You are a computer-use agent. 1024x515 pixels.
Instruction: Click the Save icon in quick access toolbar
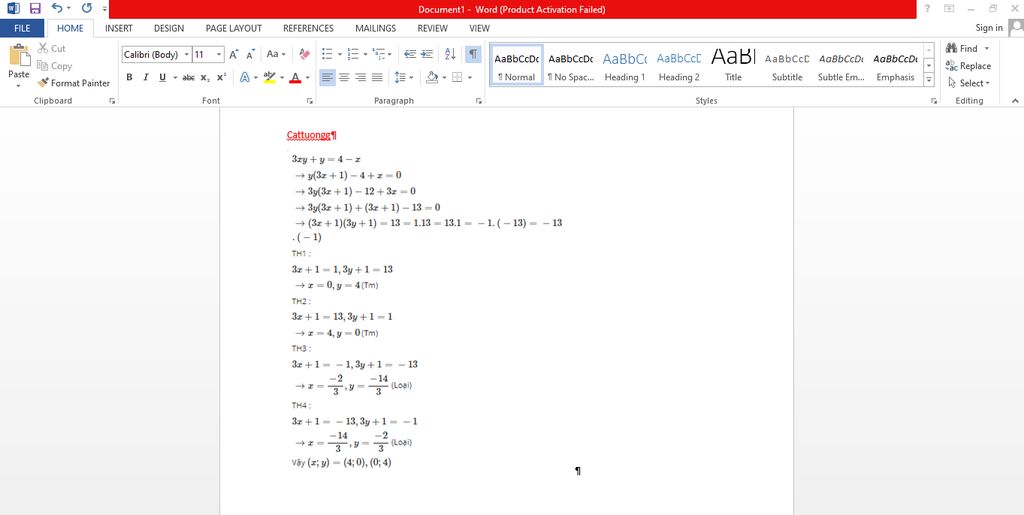[35, 8]
